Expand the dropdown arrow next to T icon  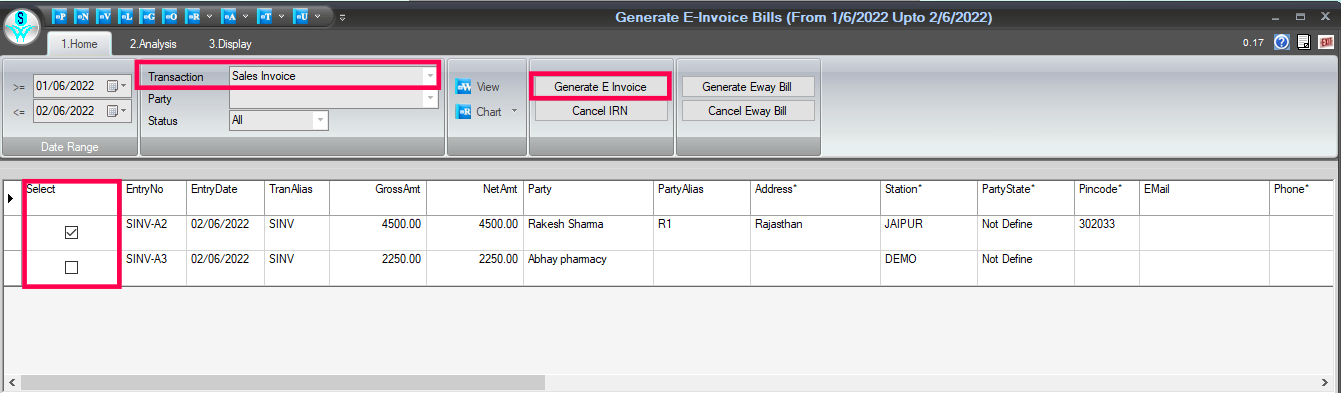[x=280, y=16]
